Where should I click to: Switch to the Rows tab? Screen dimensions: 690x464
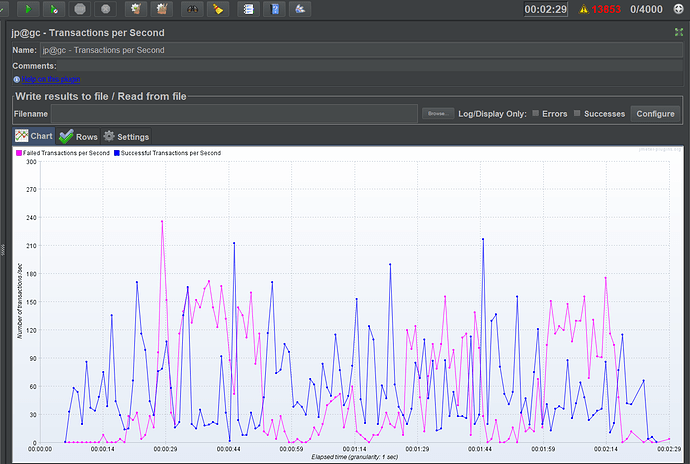pos(78,136)
